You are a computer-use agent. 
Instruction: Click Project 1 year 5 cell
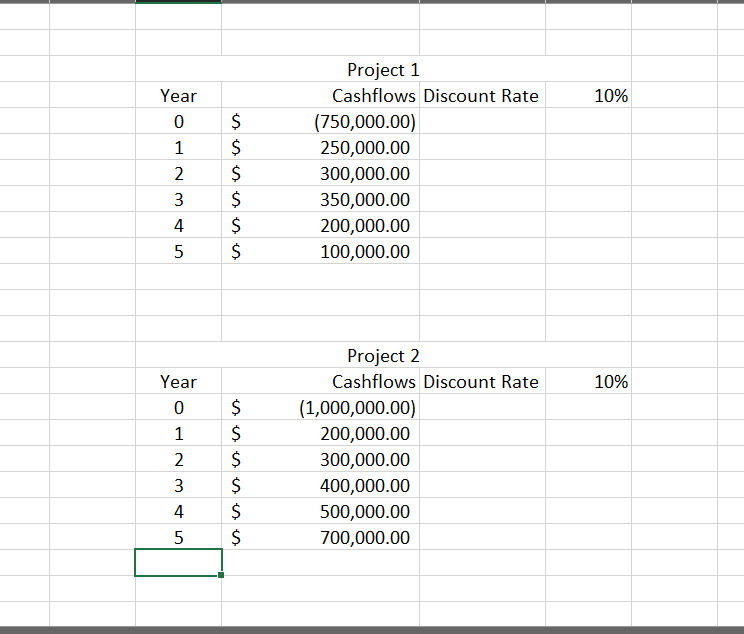178,251
